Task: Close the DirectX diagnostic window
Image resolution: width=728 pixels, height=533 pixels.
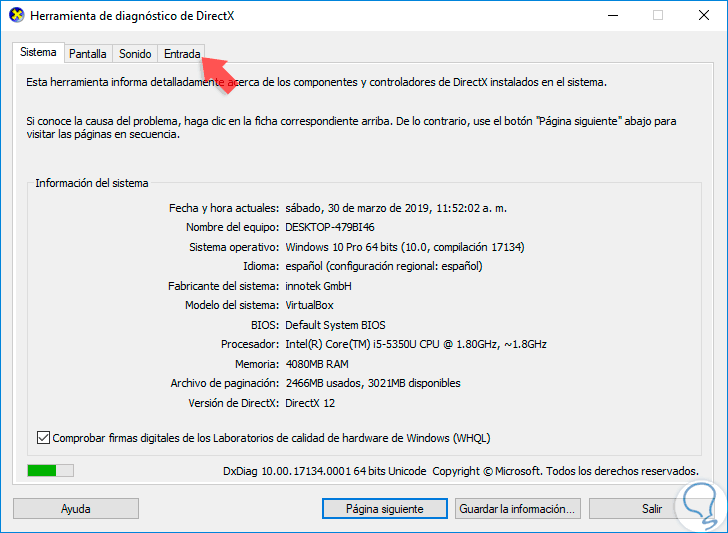Action: tap(703, 15)
